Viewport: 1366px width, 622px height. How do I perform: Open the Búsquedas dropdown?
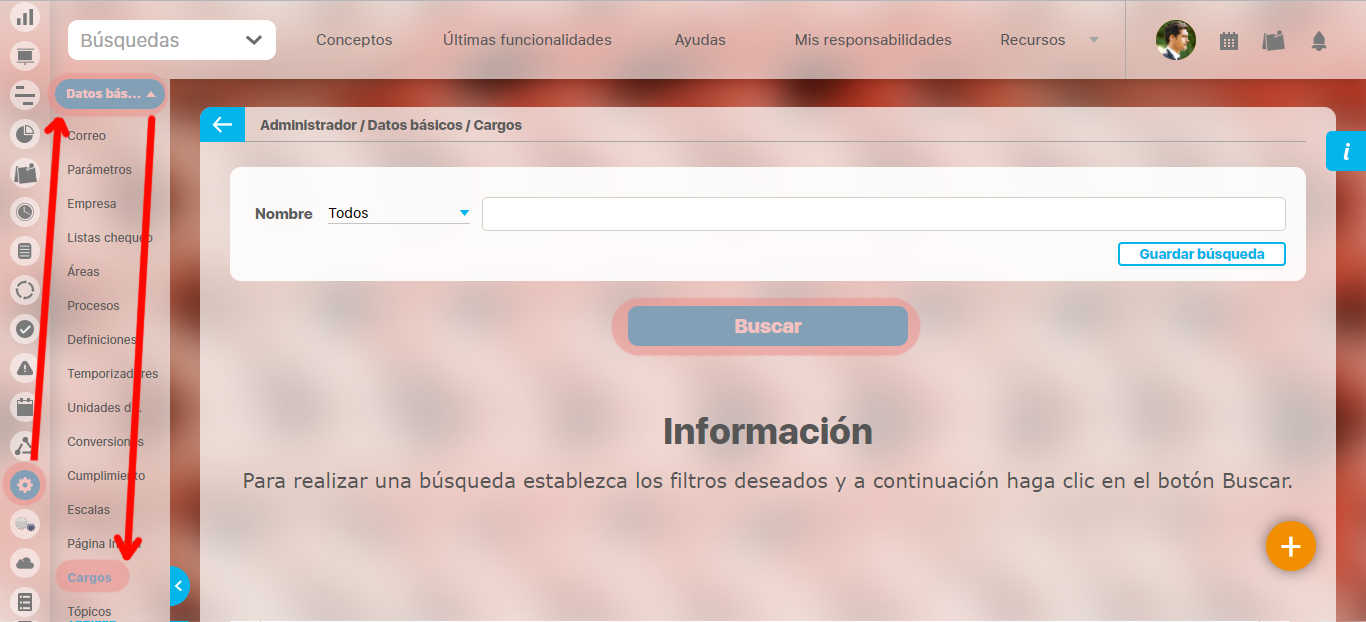(172, 40)
